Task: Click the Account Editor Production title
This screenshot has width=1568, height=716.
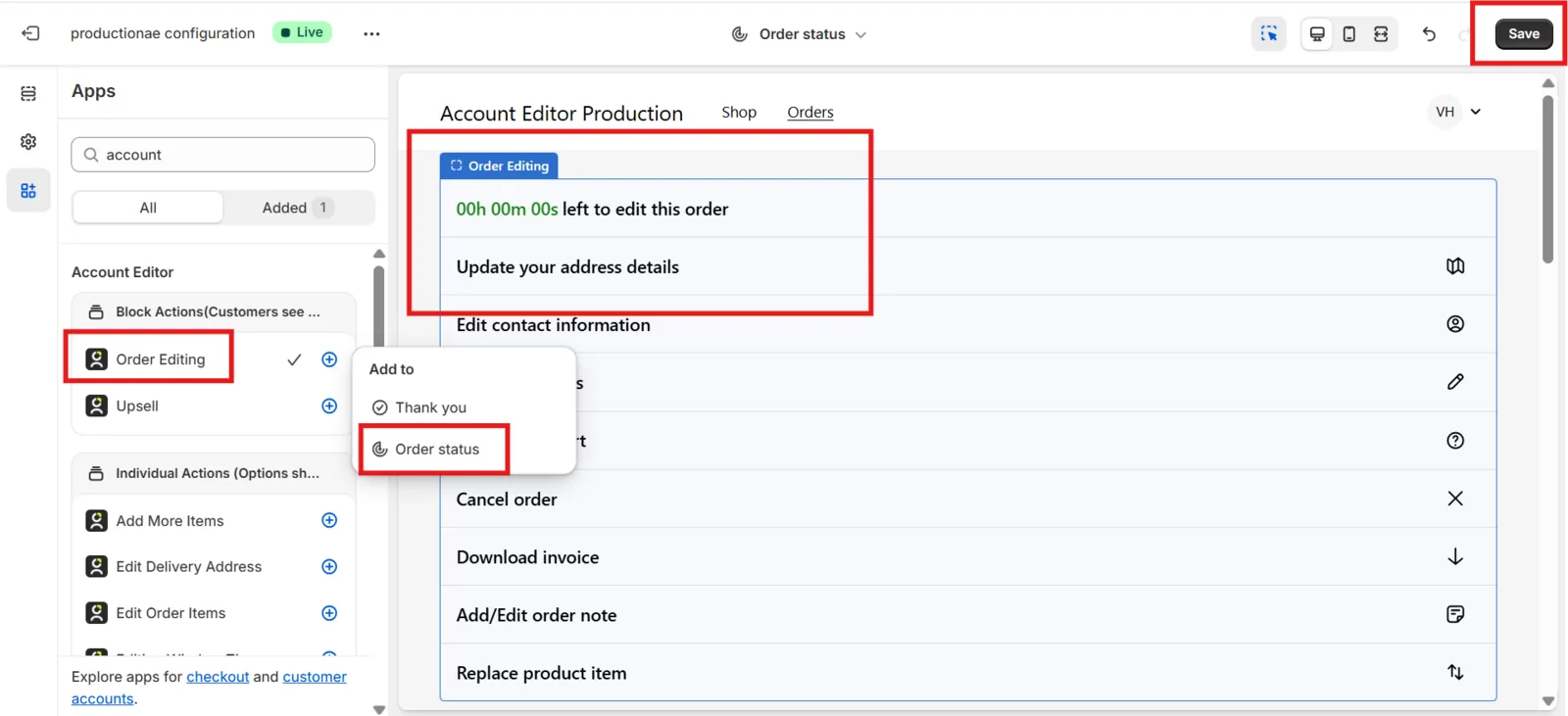Action: coord(562,114)
